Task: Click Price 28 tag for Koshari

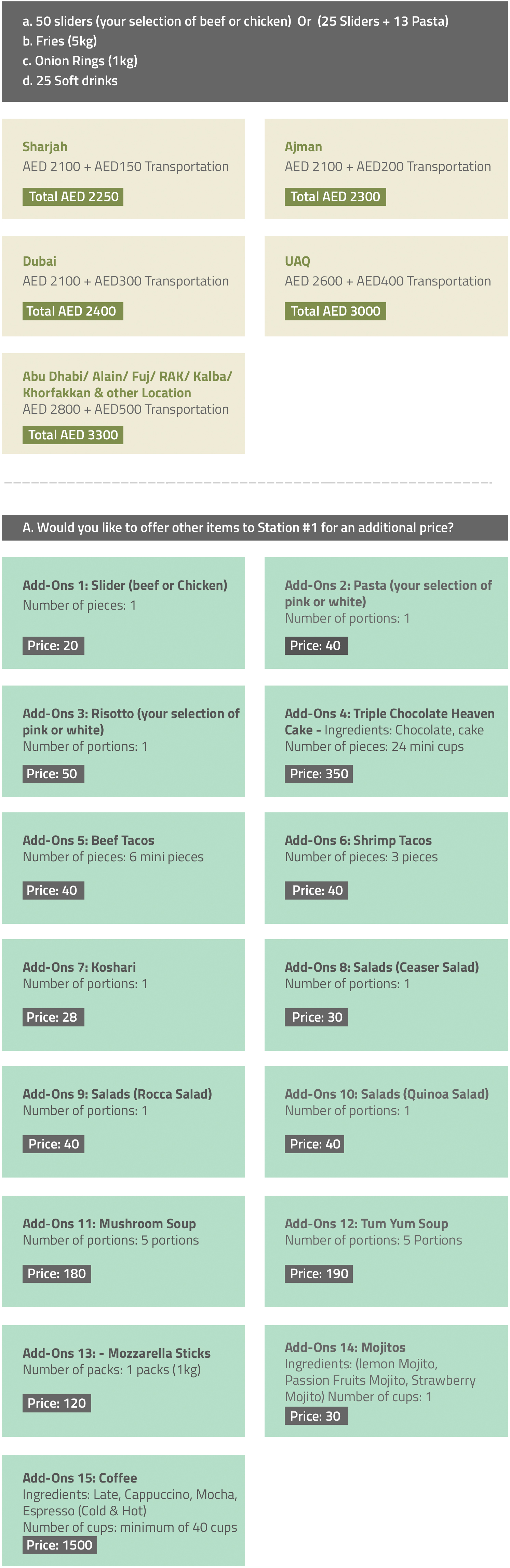Action: coord(53,1017)
